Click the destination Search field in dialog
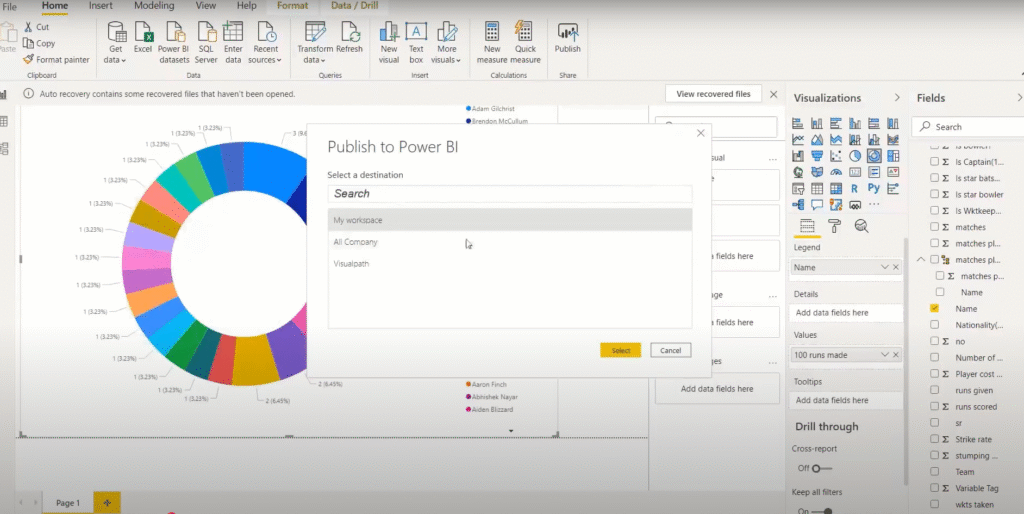 point(509,193)
